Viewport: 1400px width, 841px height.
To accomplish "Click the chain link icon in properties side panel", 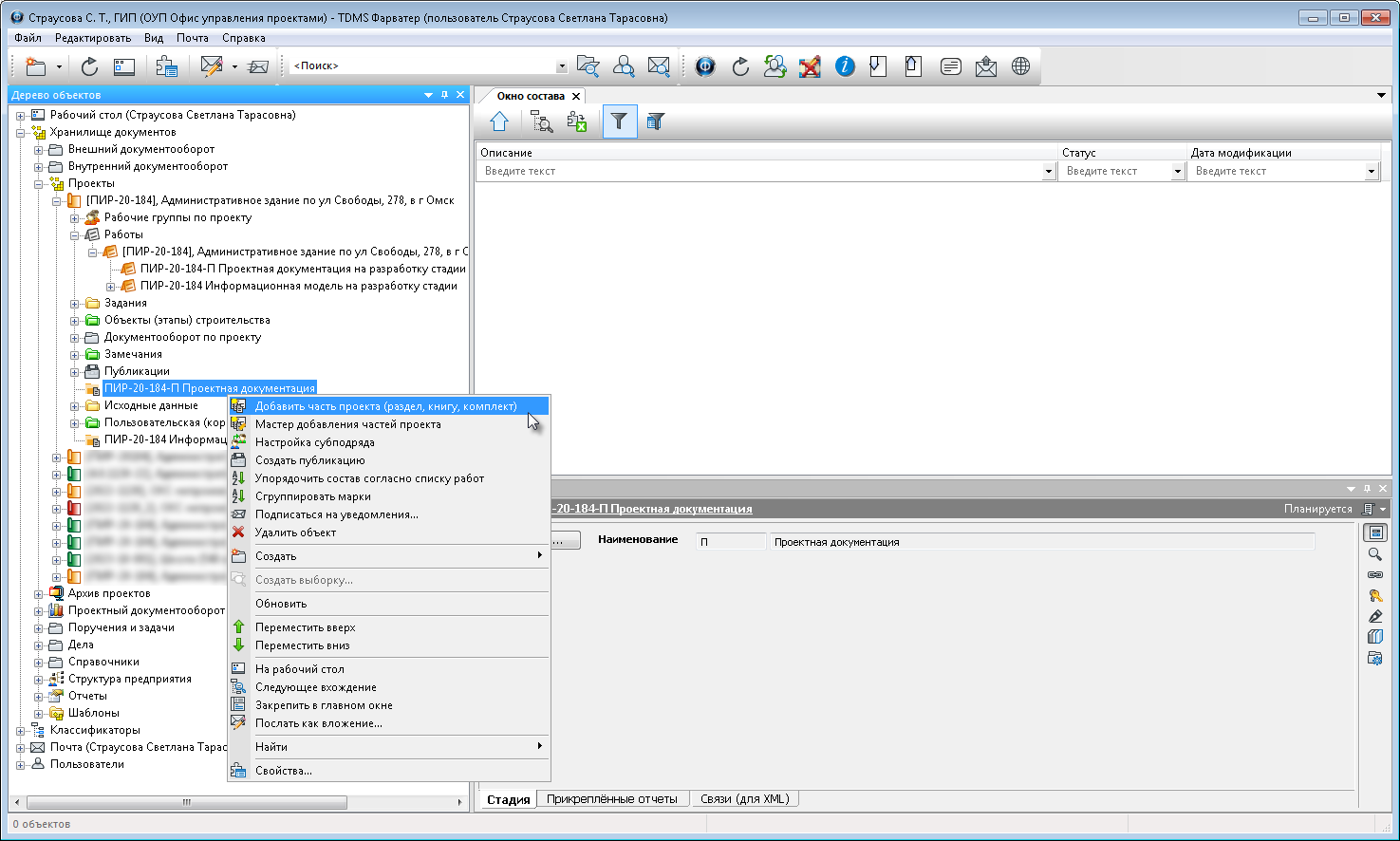I will tap(1374, 575).
